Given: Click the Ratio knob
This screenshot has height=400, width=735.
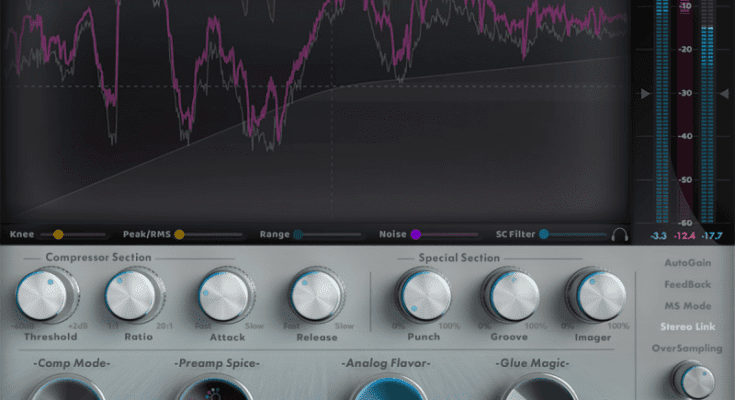Looking at the screenshot, I should pos(131,295).
